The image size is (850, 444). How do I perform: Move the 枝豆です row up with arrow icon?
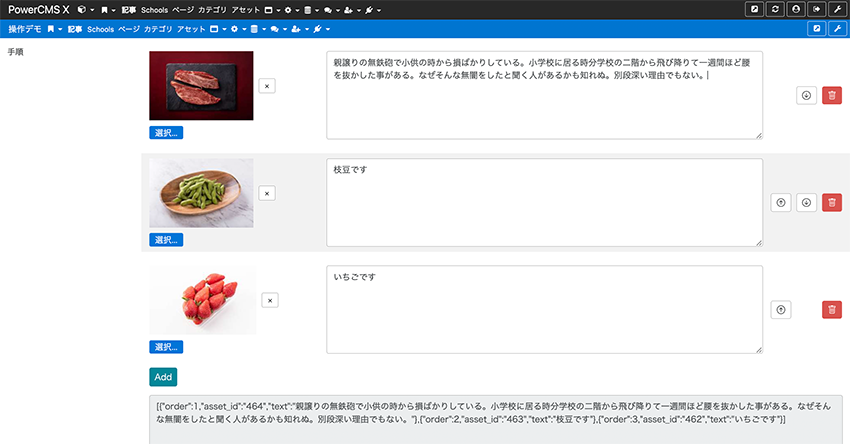click(781, 203)
